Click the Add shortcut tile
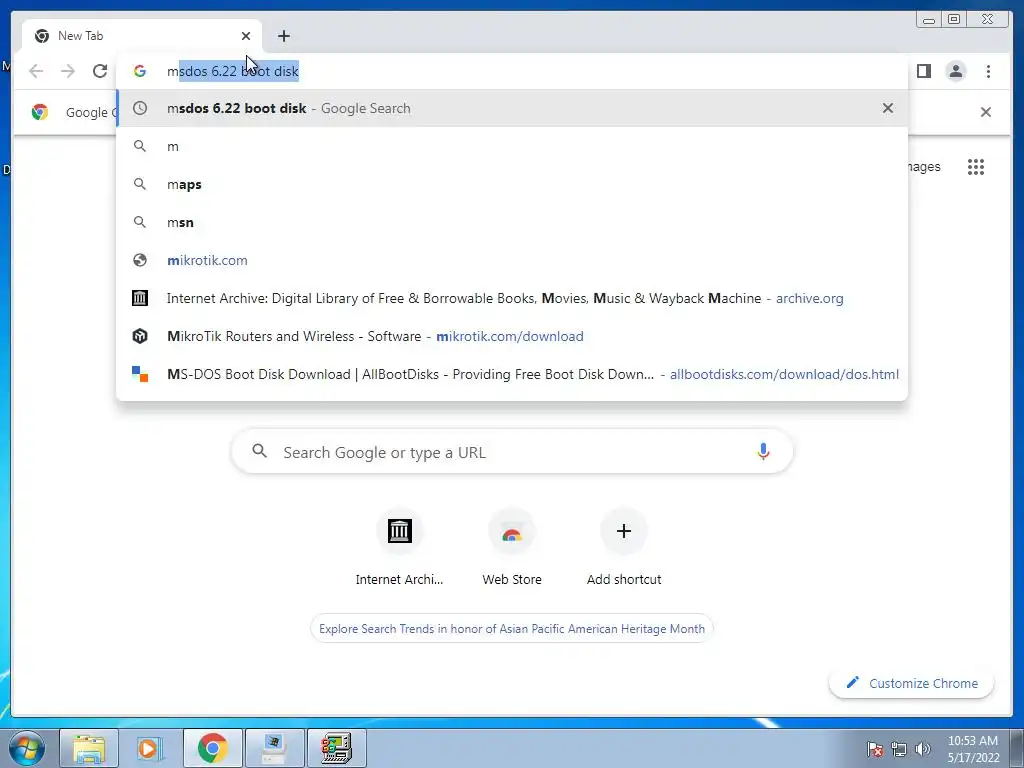Image resolution: width=1024 pixels, height=768 pixels. pyautogui.click(x=624, y=547)
